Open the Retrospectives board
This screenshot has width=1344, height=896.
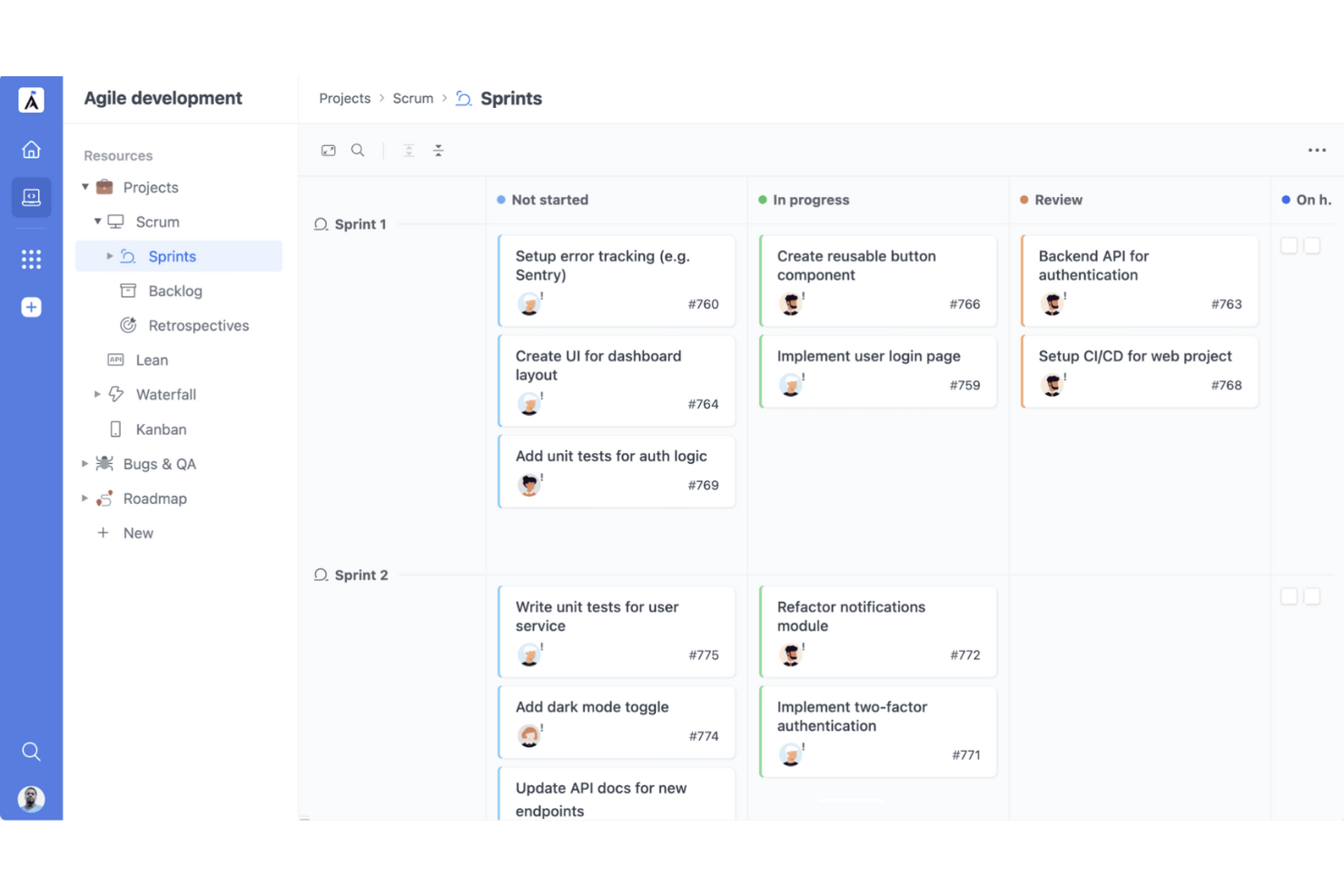[x=198, y=325]
